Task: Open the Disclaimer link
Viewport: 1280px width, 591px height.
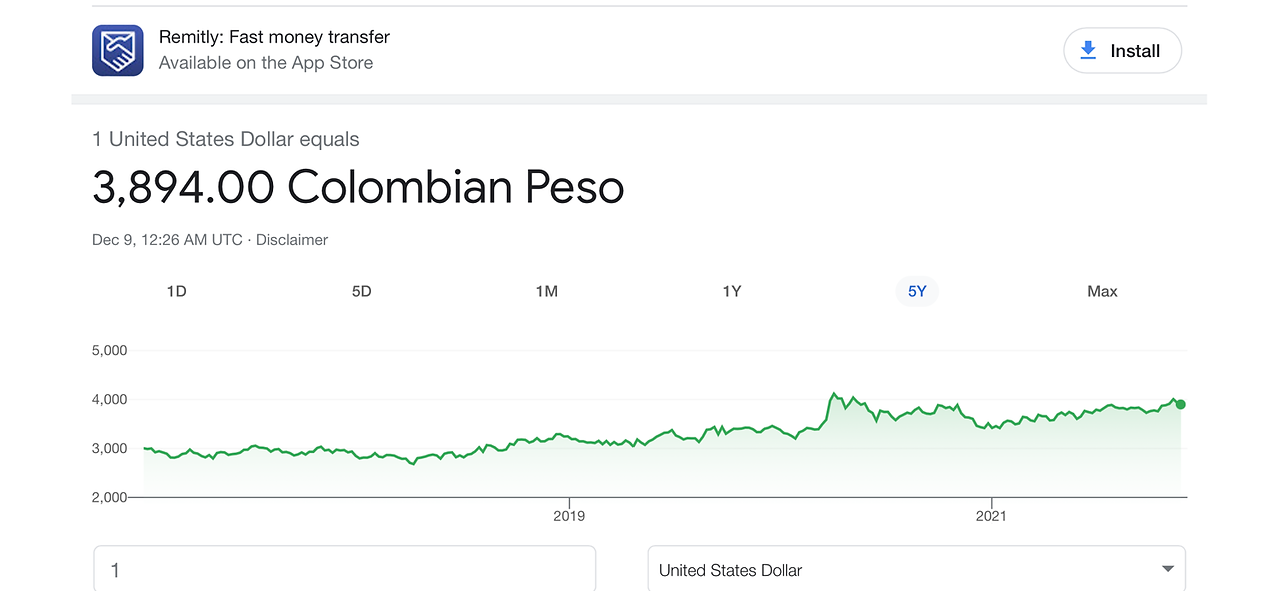Action: point(292,240)
